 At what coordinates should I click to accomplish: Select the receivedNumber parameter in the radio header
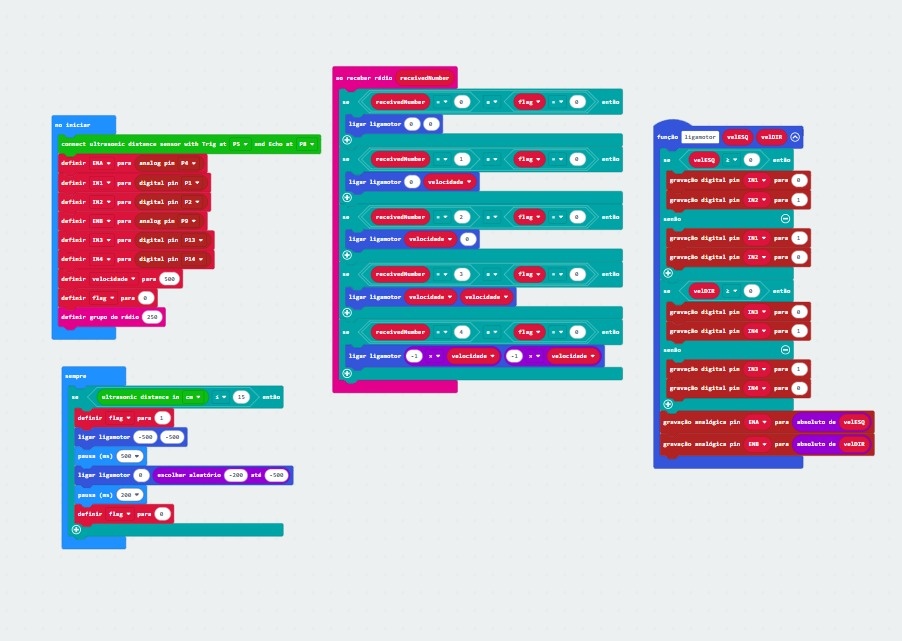tap(425, 78)
